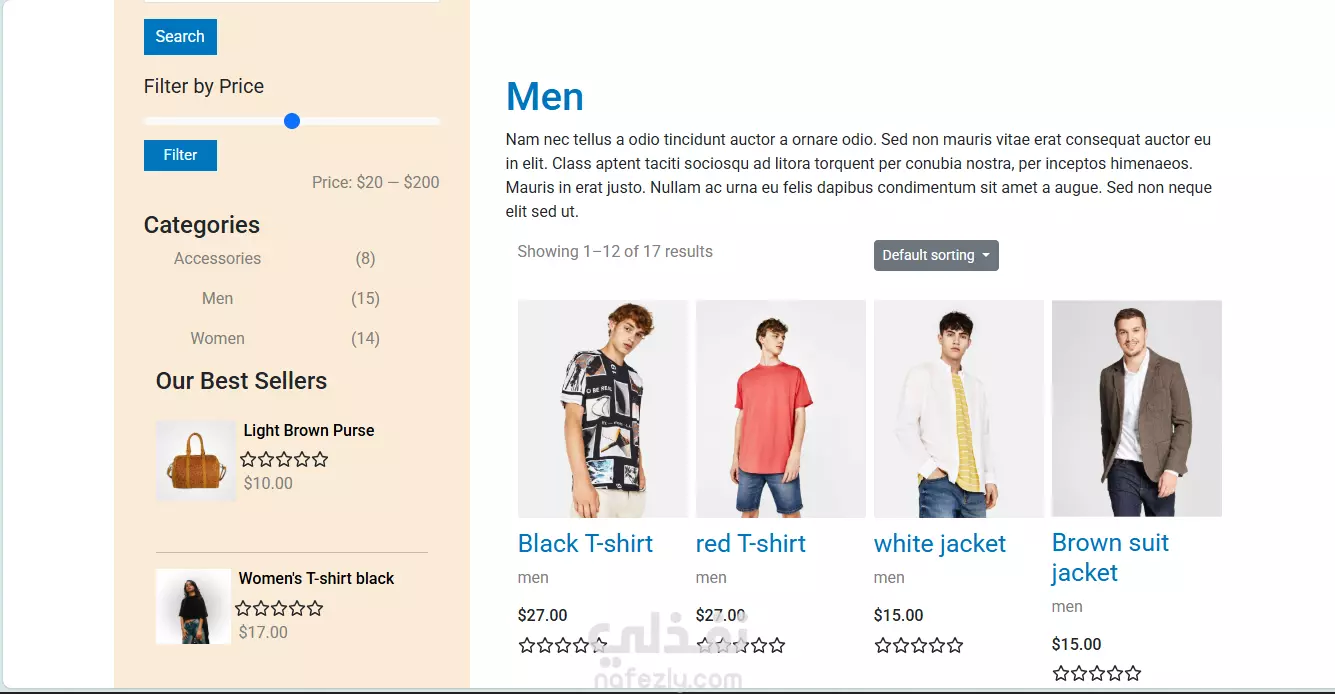
Task: Open the red T-shirt title link
Action: [x=750, y=543]
